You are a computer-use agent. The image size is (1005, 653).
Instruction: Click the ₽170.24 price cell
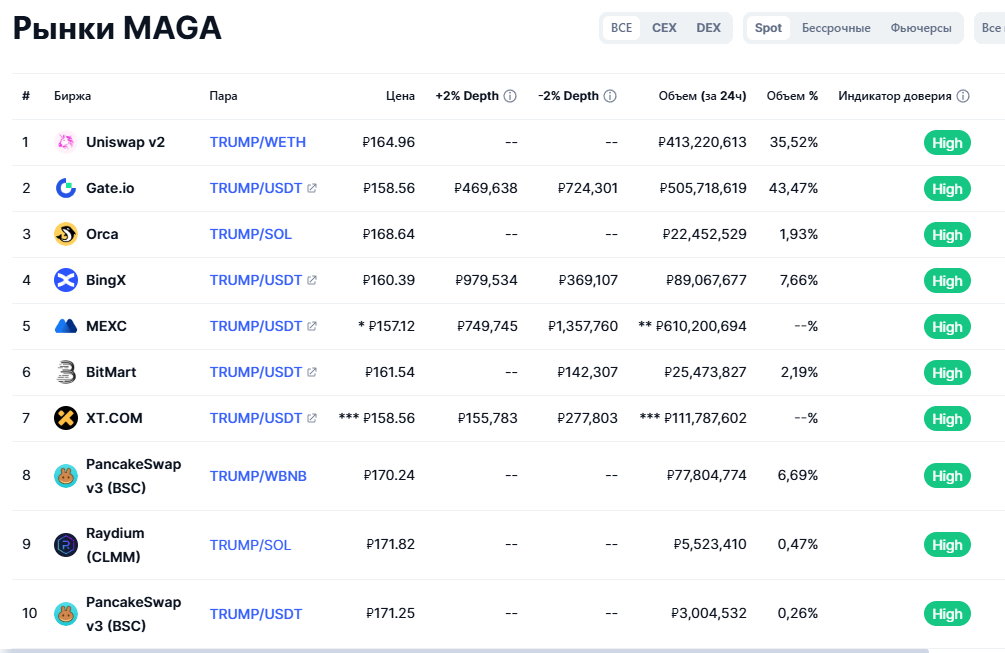pyautogui.click(x=389, y=475)
